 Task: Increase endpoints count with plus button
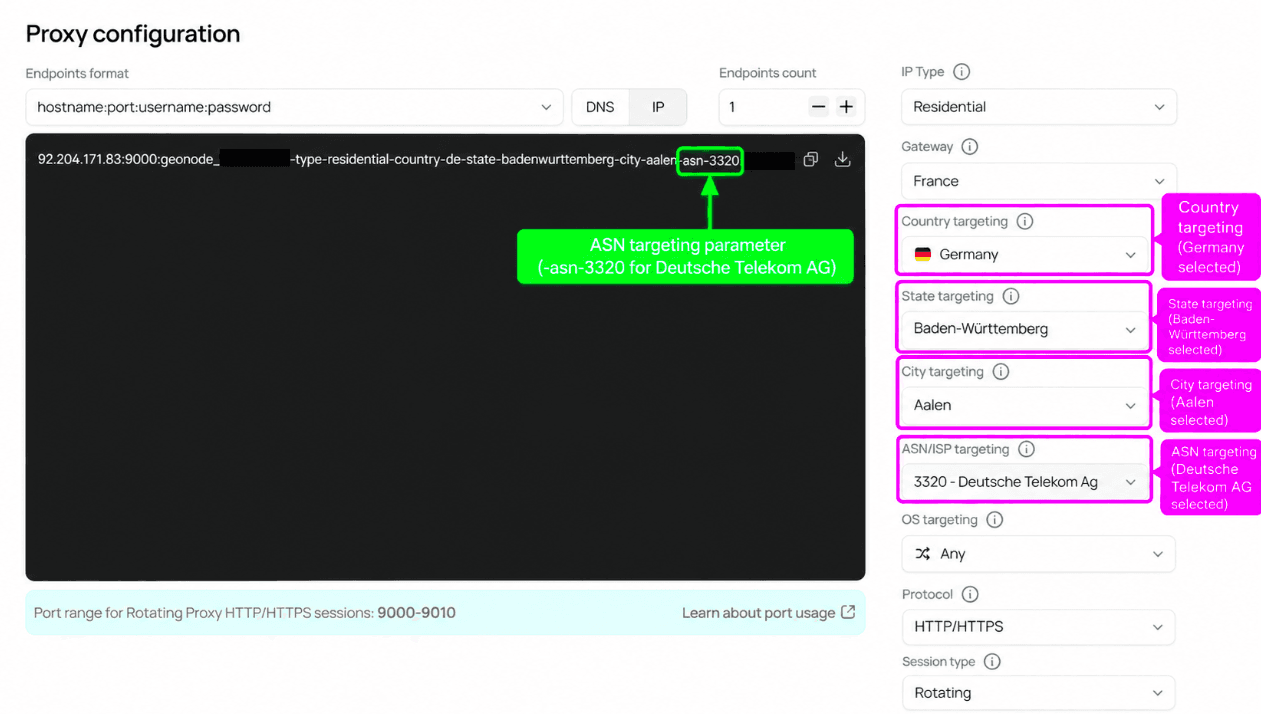click(846, 107)
